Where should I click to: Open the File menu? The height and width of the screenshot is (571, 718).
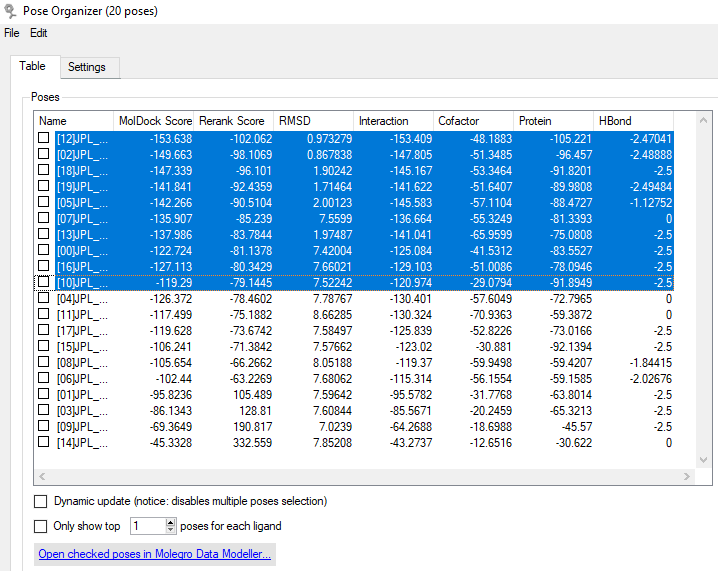11,33
